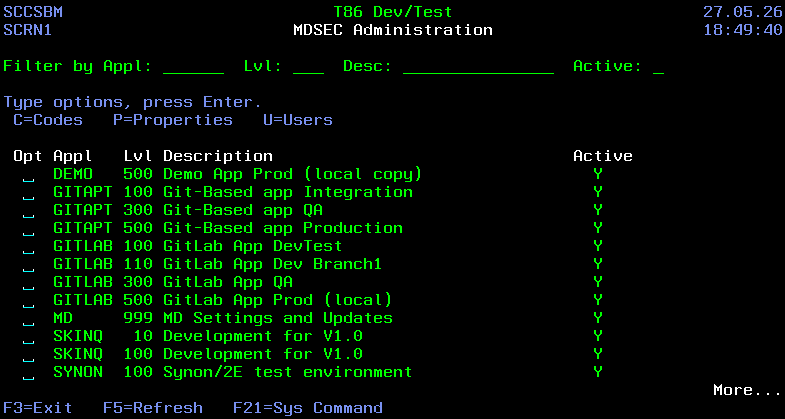Image resolution: width=785 pixels, height=419 pixels.
Task: Select the Opt field for DEMO 500
Action: coord(29,175)
